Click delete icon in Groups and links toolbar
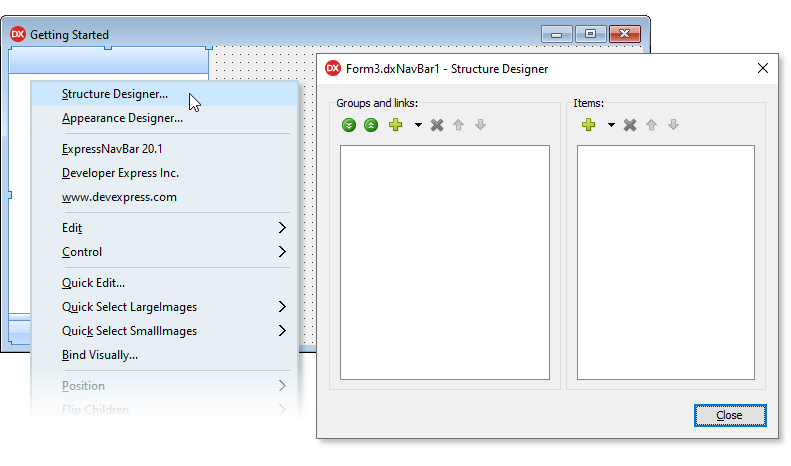 [437, 125]
